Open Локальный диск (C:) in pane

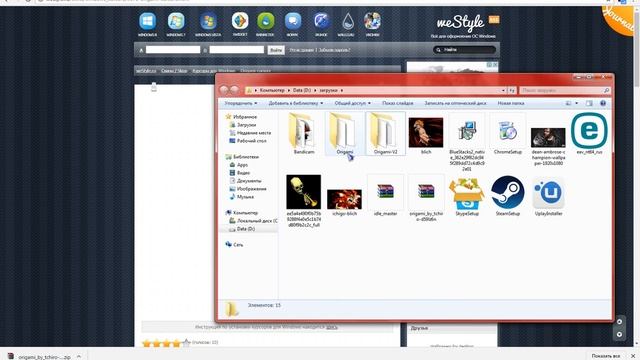(x=257, y=221)
